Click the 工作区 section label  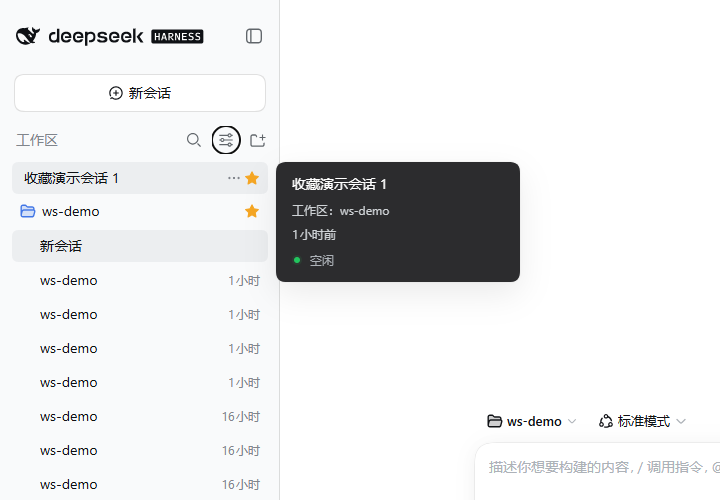pos(37,140)
